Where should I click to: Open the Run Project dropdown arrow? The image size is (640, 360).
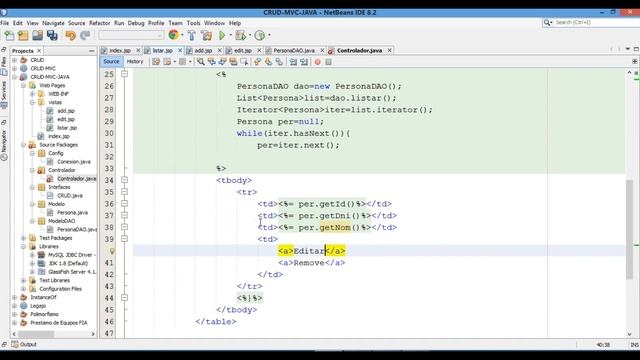point(230,36)
